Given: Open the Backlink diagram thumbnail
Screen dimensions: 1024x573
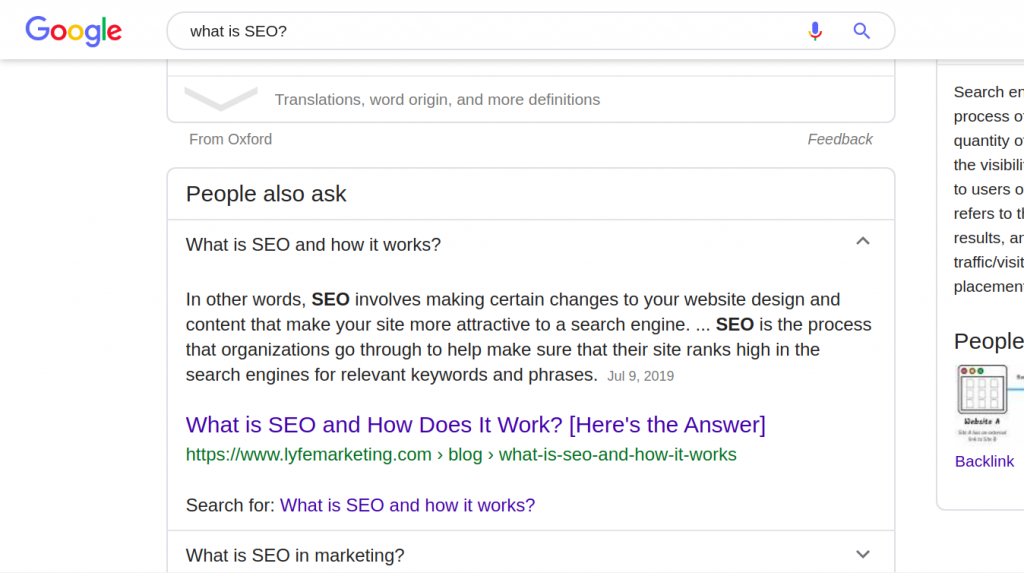Looking at the screenshot, I should (x=985, y=403).
